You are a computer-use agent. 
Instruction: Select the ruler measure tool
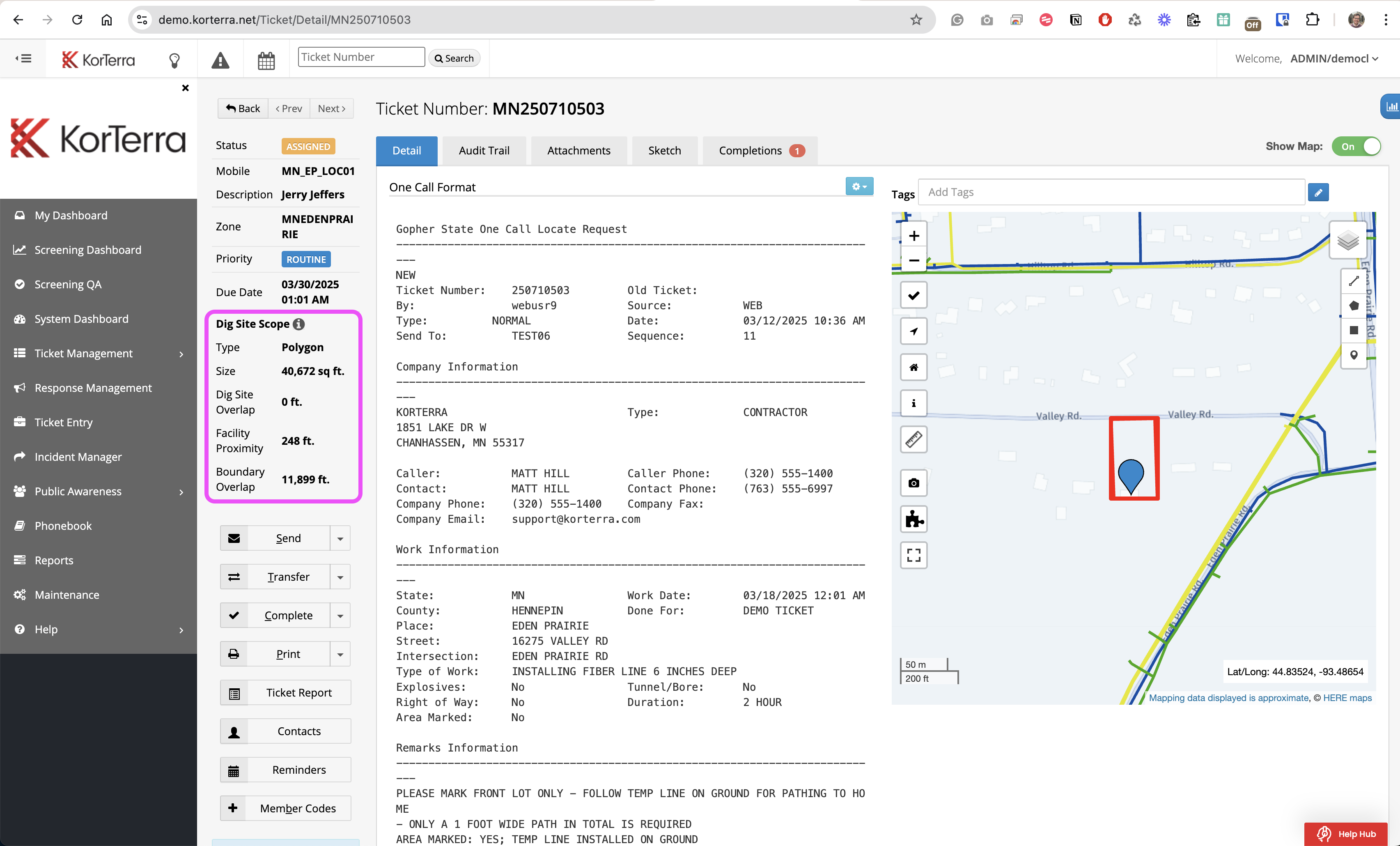coord(913,439)
